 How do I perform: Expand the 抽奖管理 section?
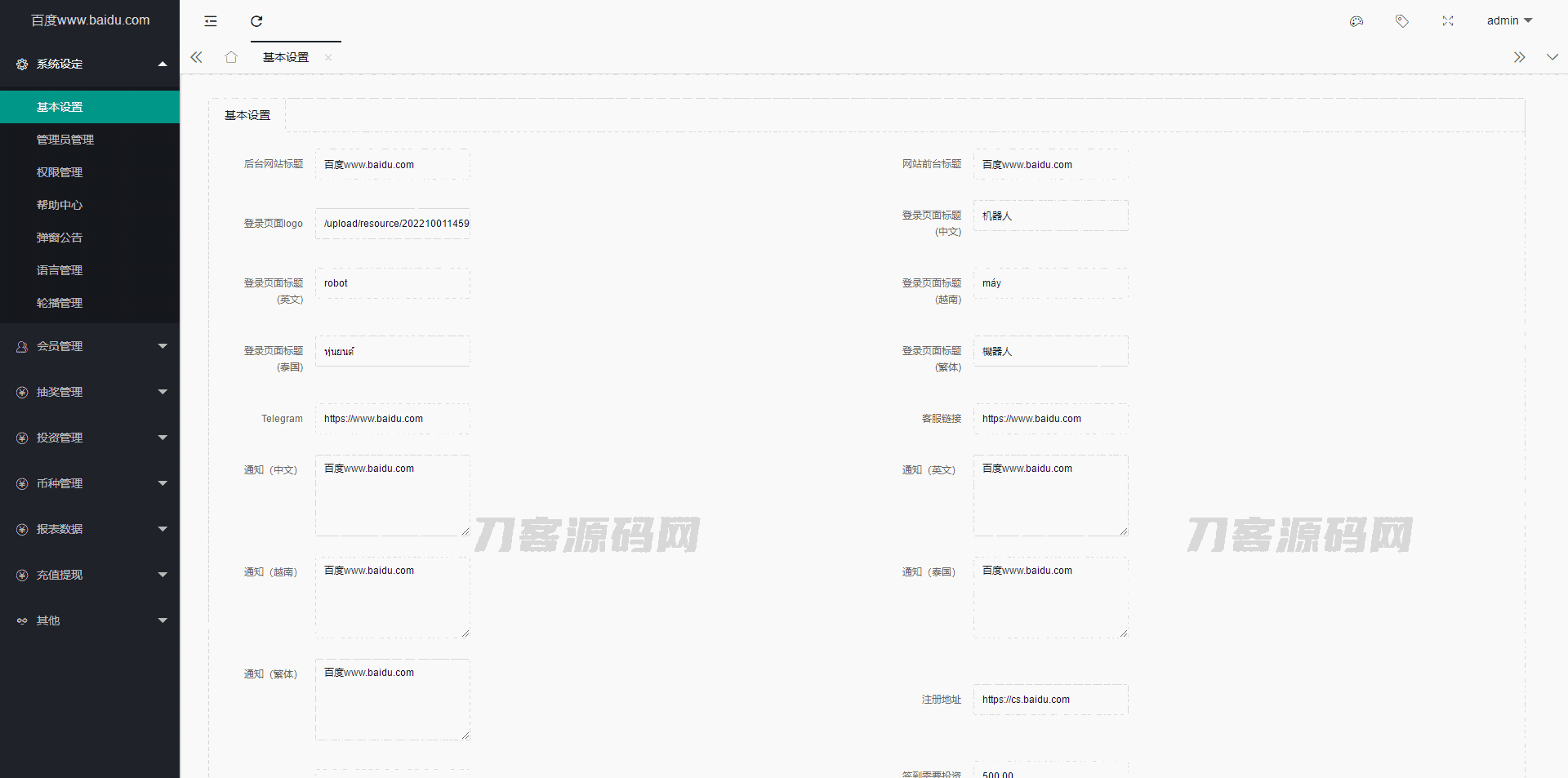pyautogui.click(x=90, y=392)
